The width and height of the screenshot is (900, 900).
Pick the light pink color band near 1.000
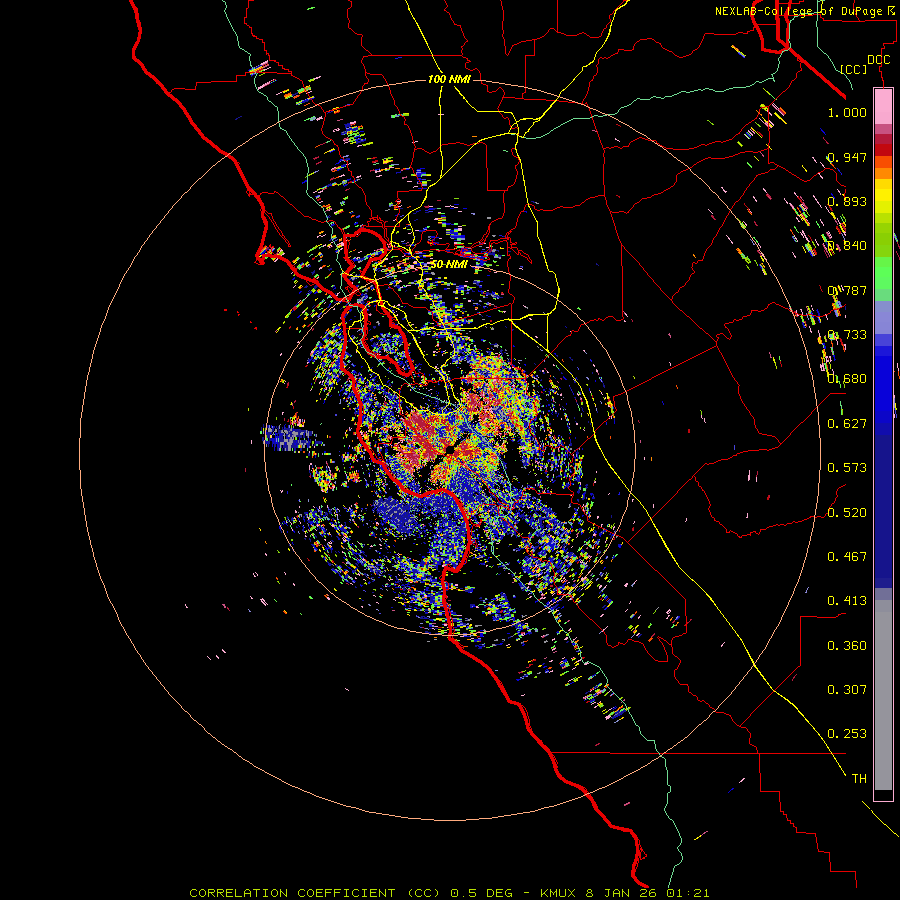[883, 107]
